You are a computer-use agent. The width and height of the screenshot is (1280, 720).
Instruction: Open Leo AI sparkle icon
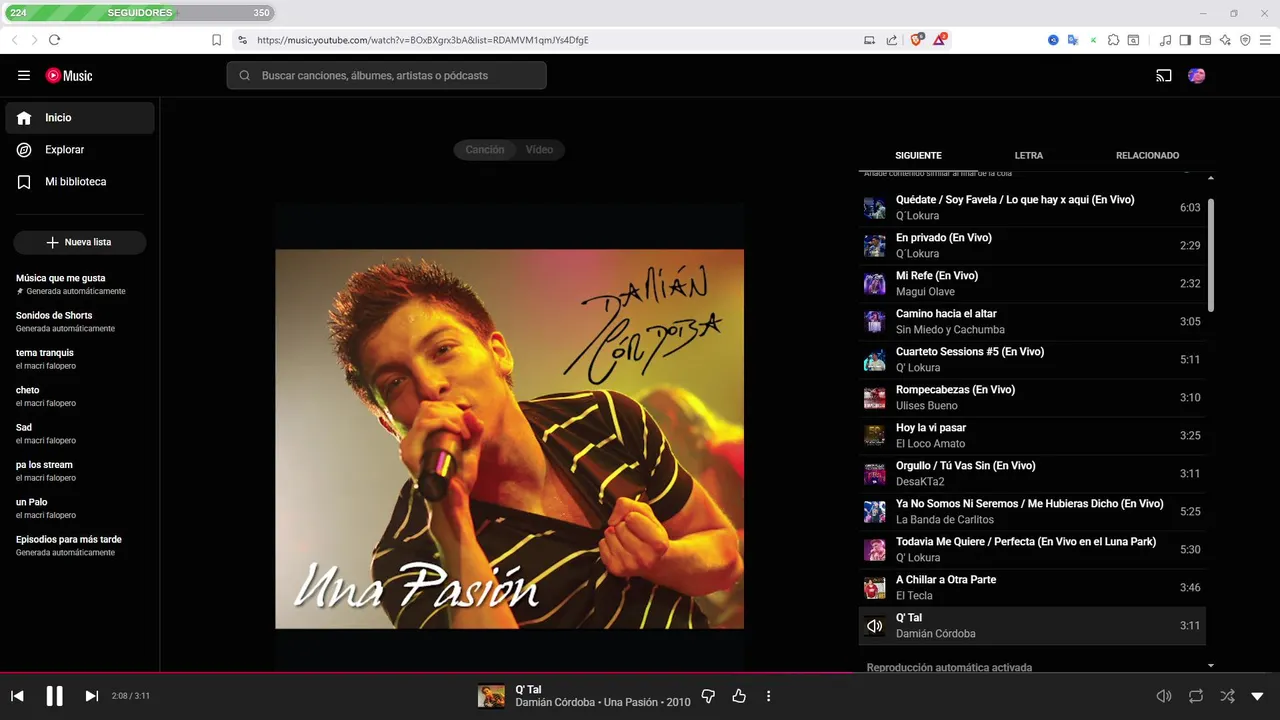point(1225,40)
